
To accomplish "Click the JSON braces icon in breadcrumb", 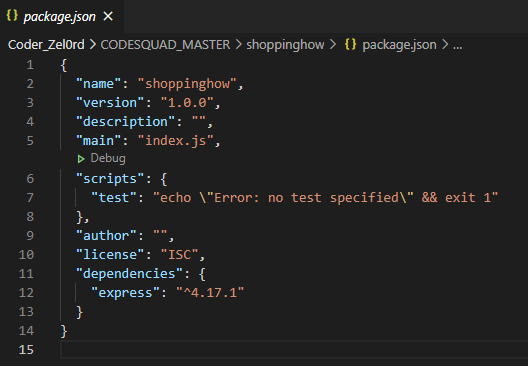I will [x=351, y=44].
